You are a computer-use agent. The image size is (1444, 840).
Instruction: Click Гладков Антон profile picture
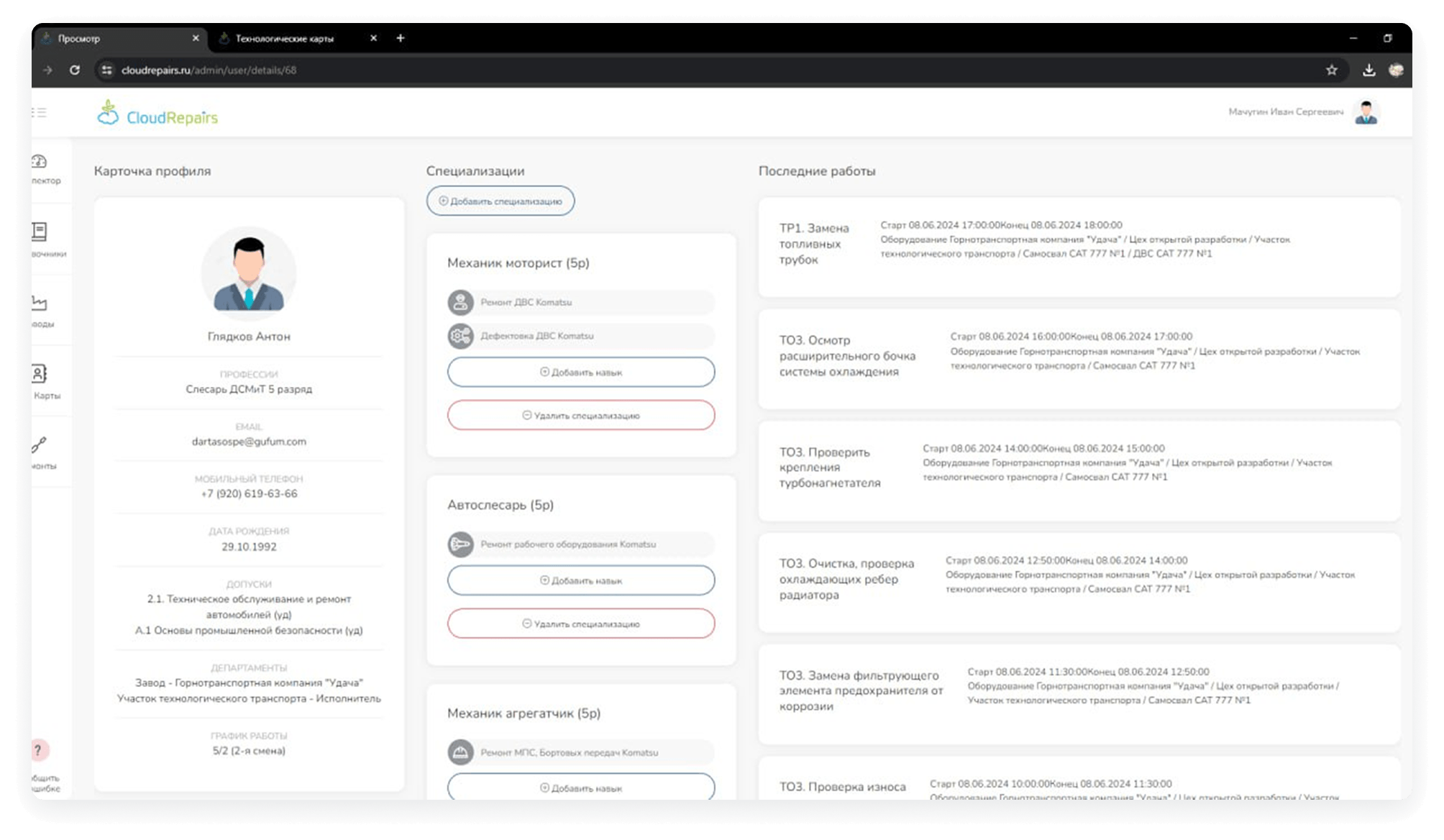pyautogui.click(x=249, y=273)
